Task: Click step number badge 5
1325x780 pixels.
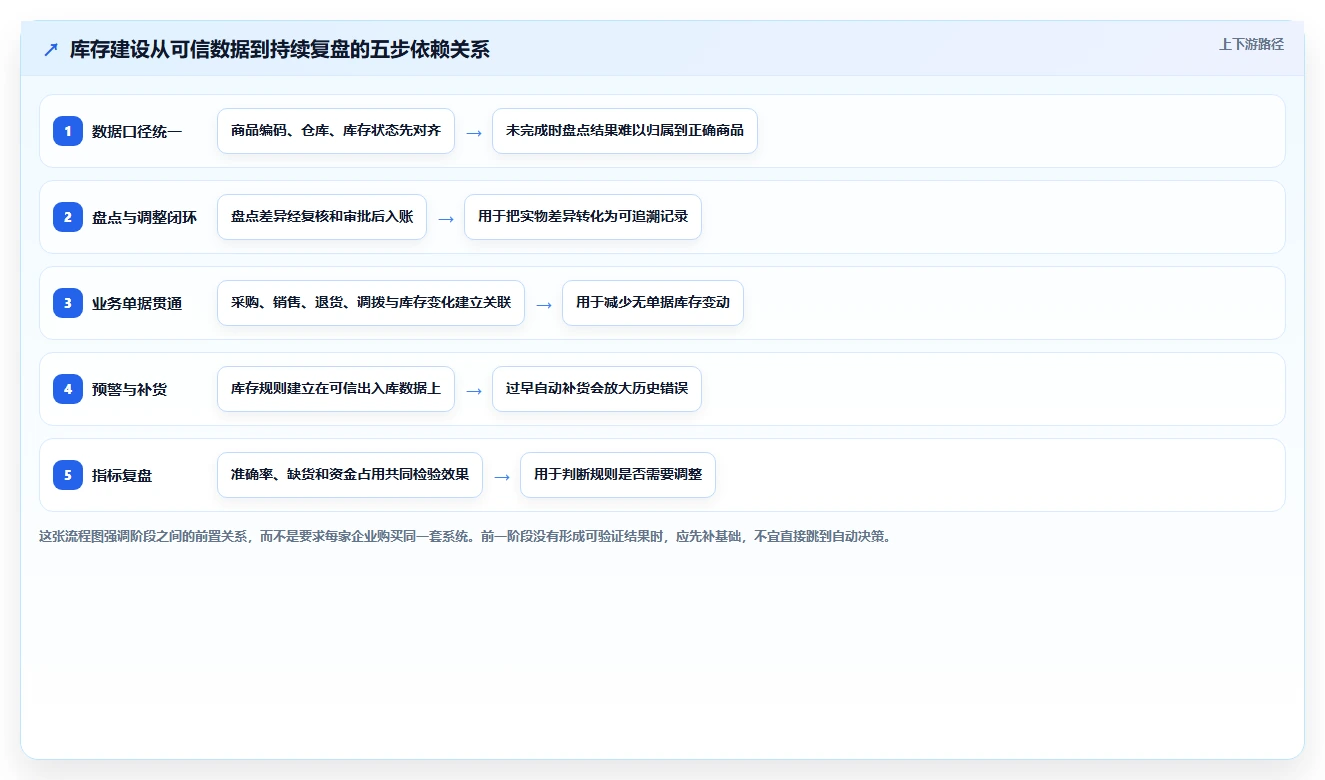Action: click(68, 475)
